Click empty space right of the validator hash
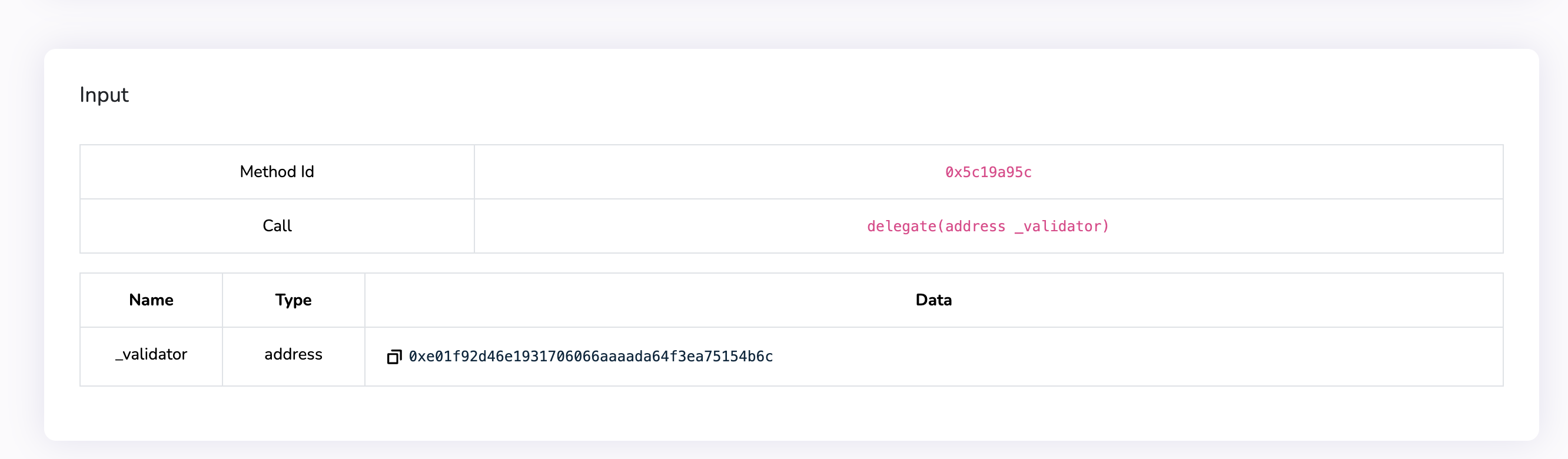 1126,357
